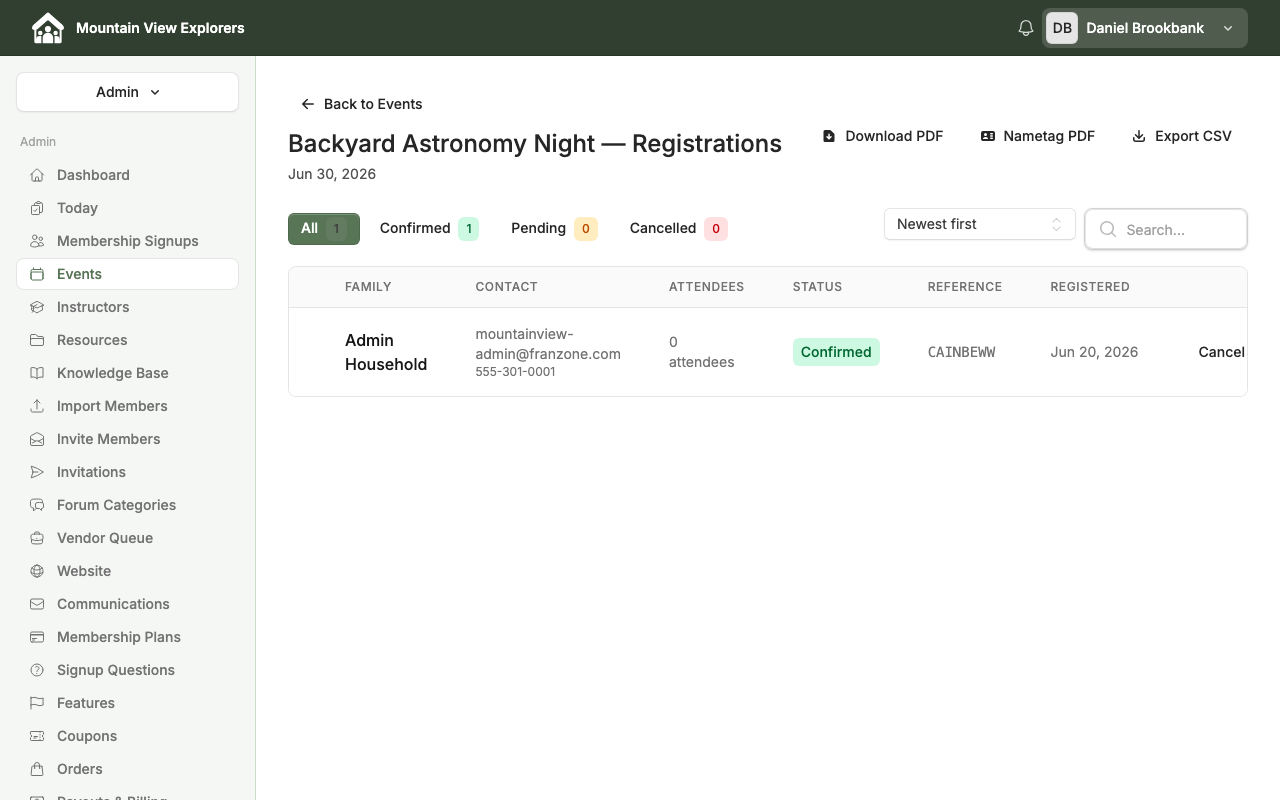Click the CONTACT column header
1280x800 pixels.
507,287
